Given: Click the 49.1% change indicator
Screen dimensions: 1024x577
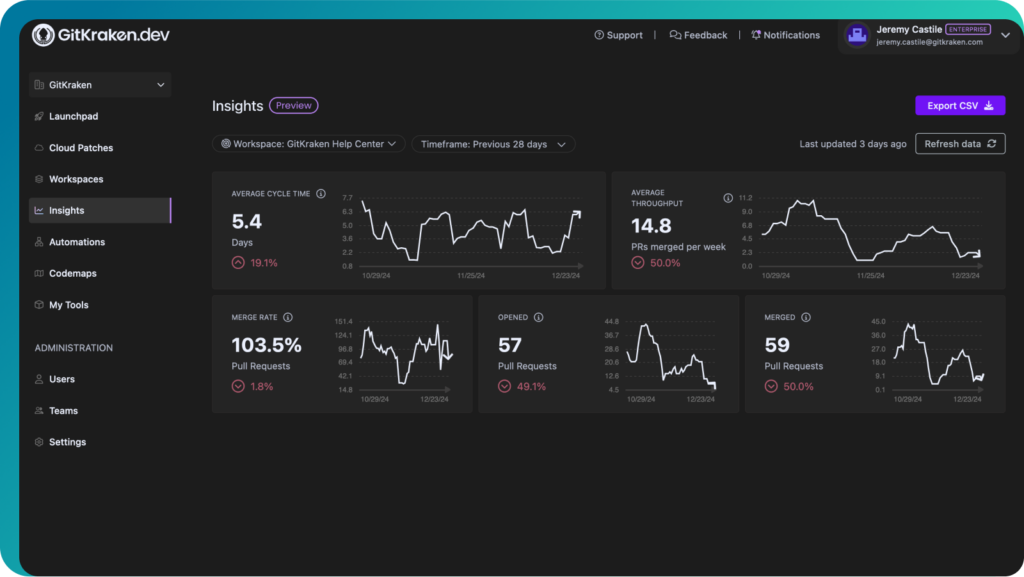Looking at the screenshot, I should (x=522, y=386).
